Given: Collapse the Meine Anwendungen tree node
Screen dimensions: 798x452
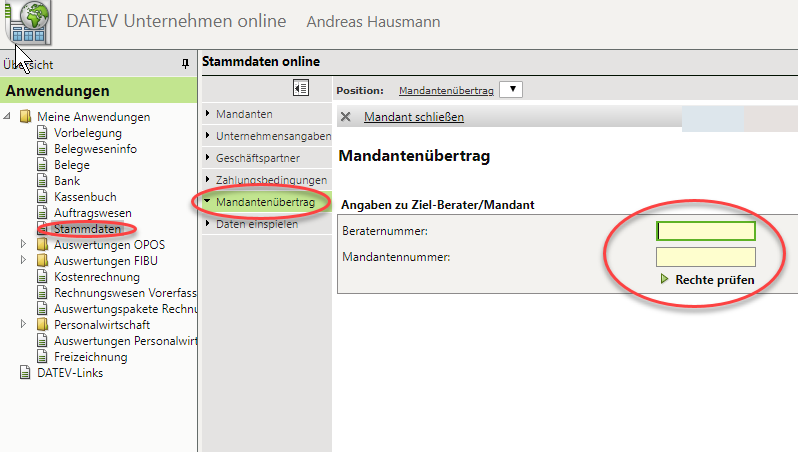Looking at the screenshot, I should click(7, 116).
